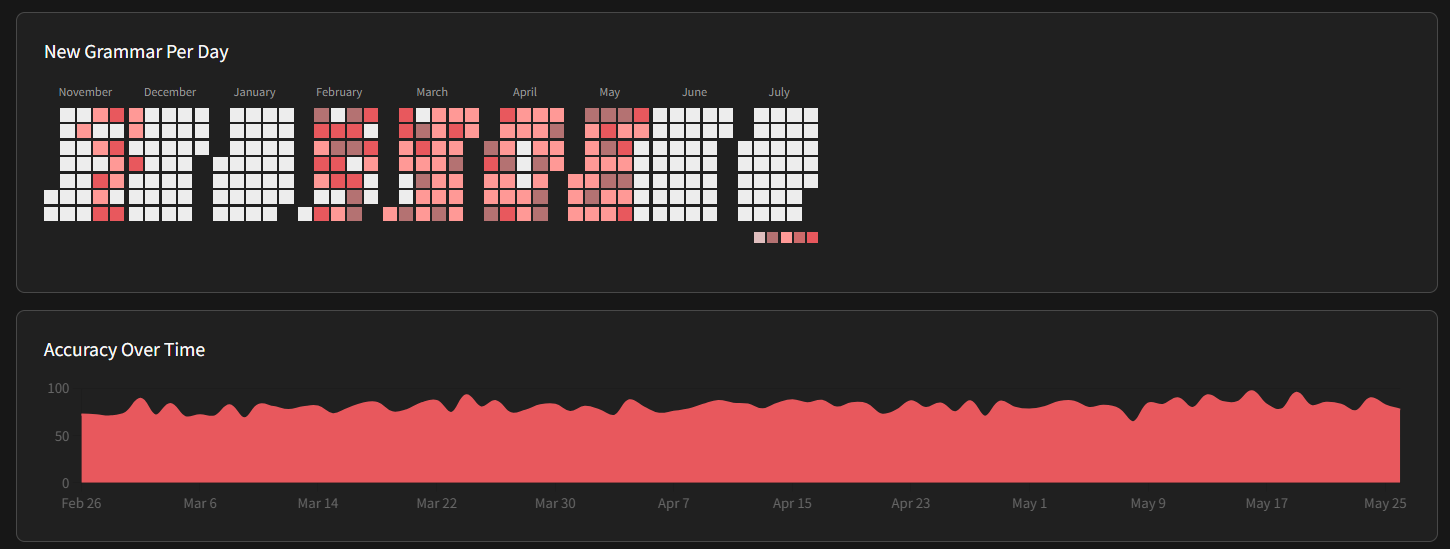Click the New Grammar Per Day heading
This screenshot has width=1450, height=549.
(136, 52)
